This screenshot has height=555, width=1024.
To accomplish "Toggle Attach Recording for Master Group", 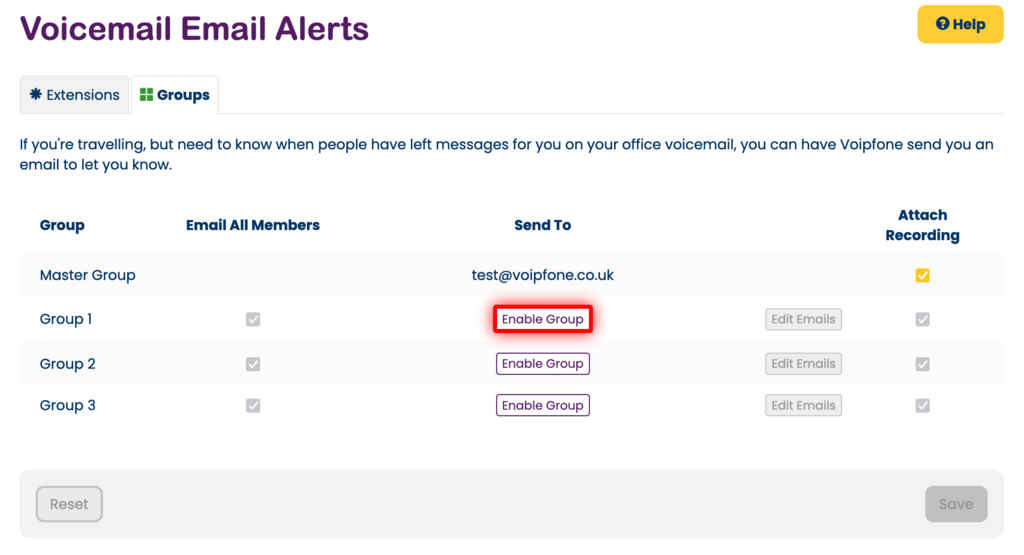I will [x=922, y=275].
